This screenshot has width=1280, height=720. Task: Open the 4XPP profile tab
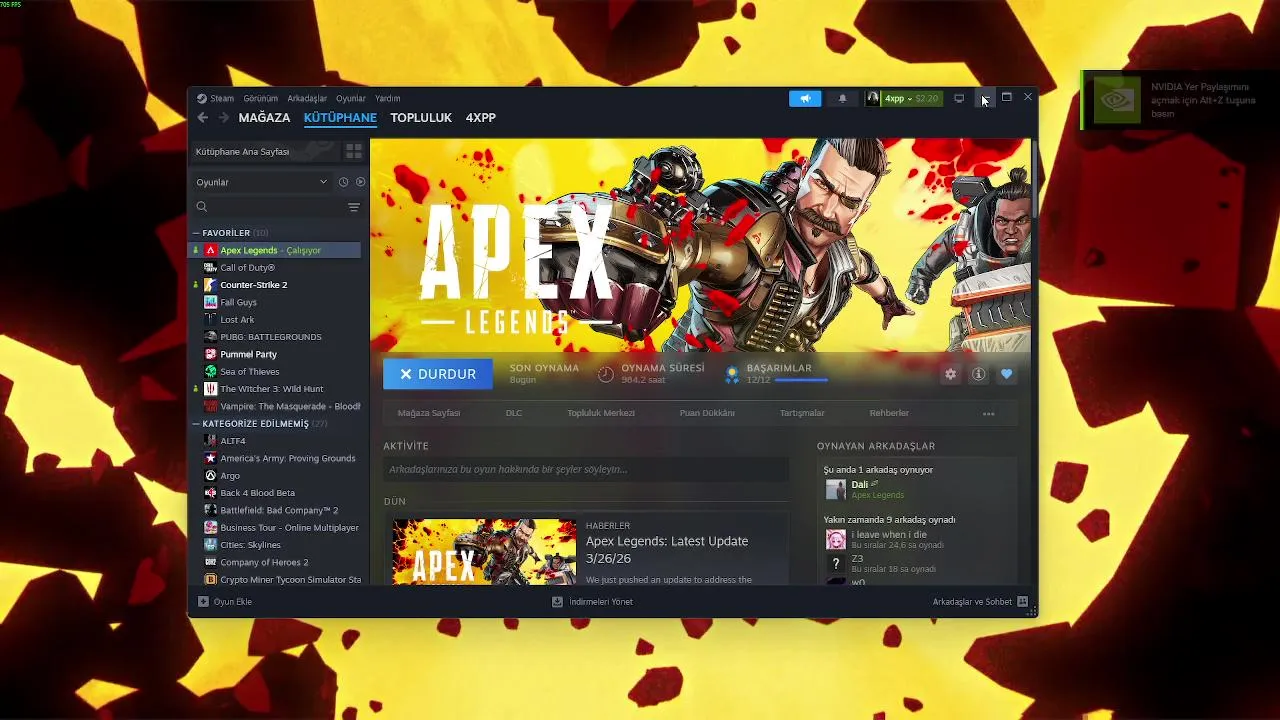tap(480, 118)
